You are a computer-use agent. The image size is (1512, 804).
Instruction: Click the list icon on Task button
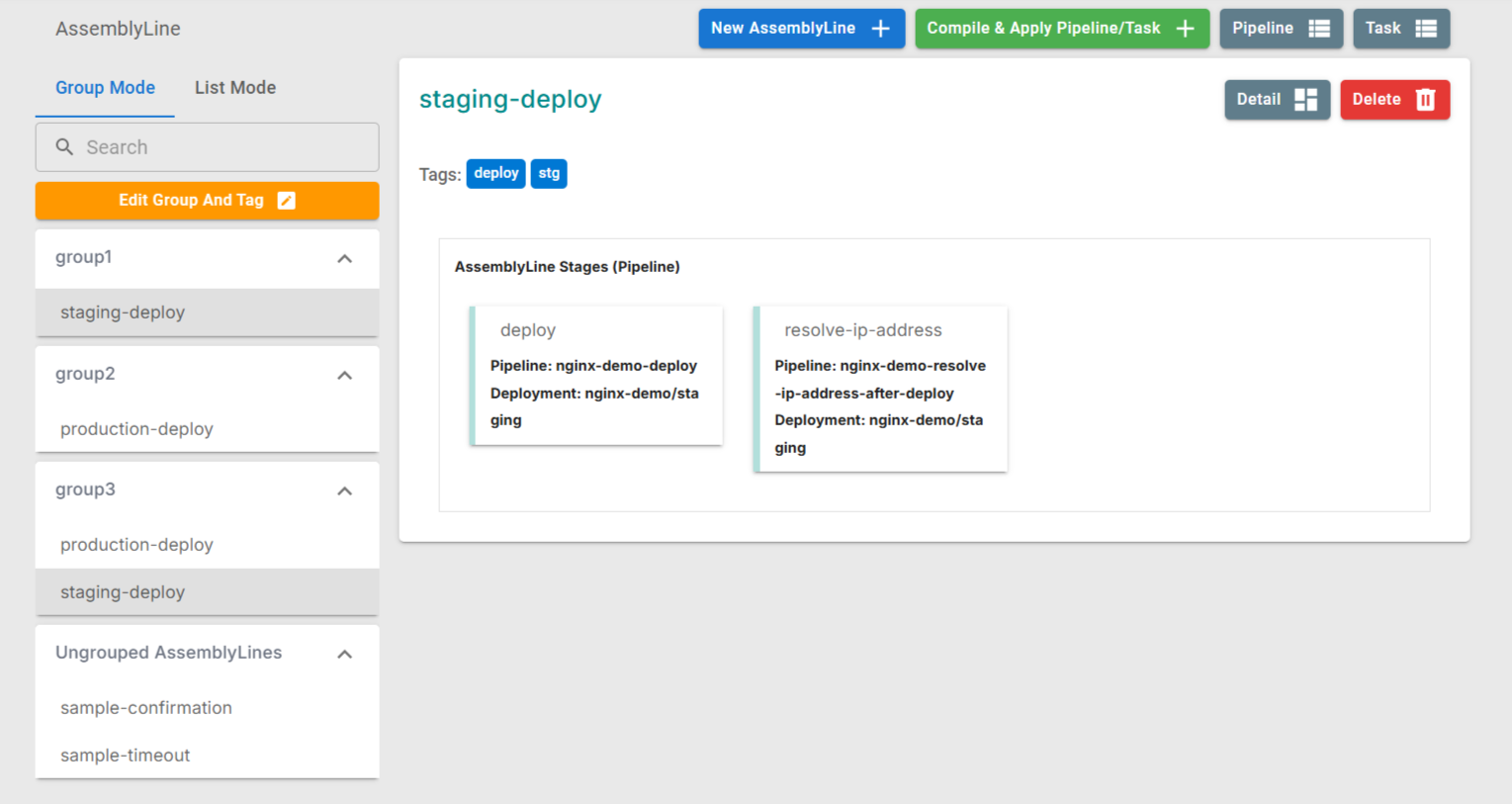1426,29
